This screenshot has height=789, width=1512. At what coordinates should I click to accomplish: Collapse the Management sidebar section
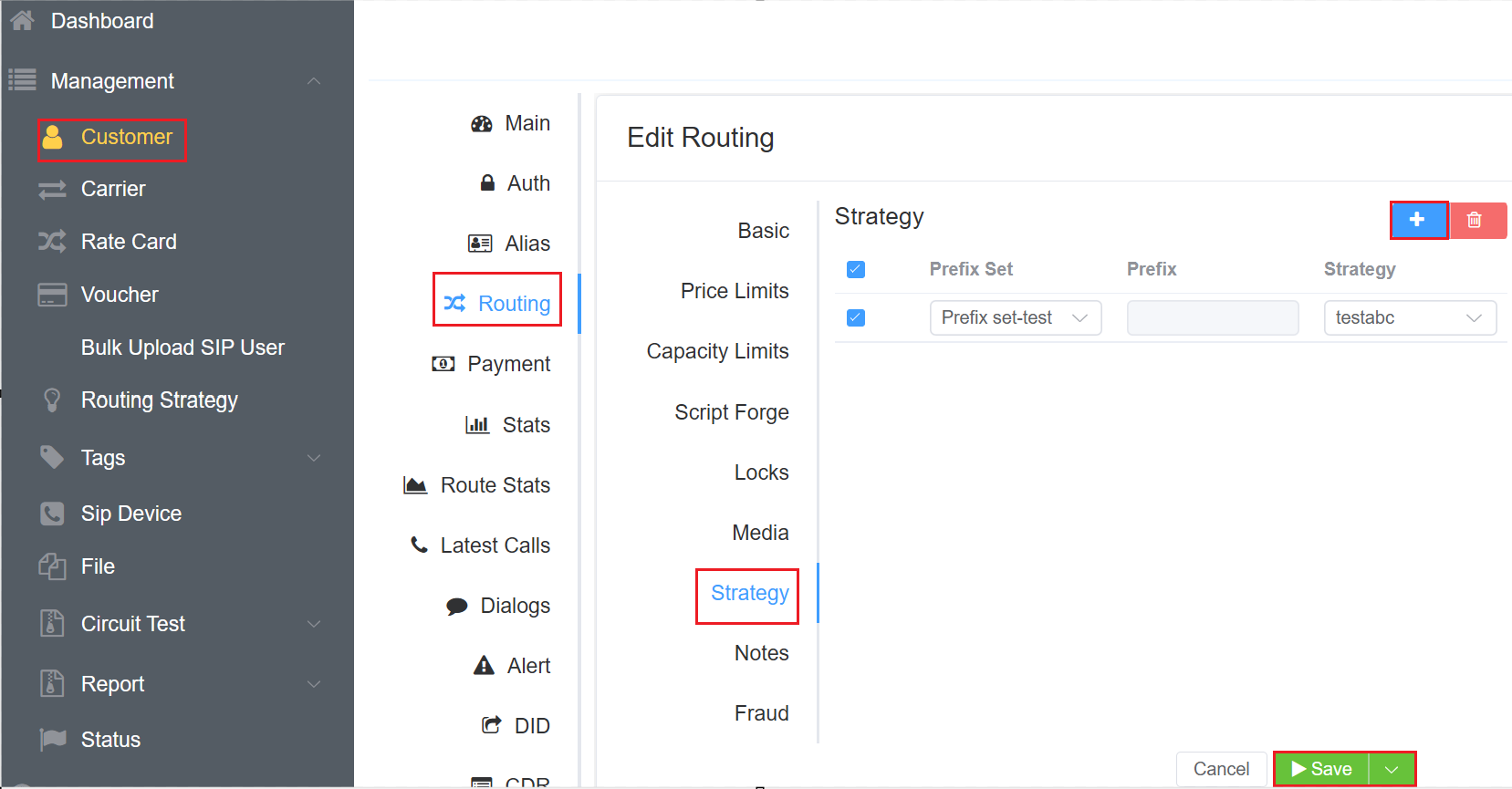(314, 81)
